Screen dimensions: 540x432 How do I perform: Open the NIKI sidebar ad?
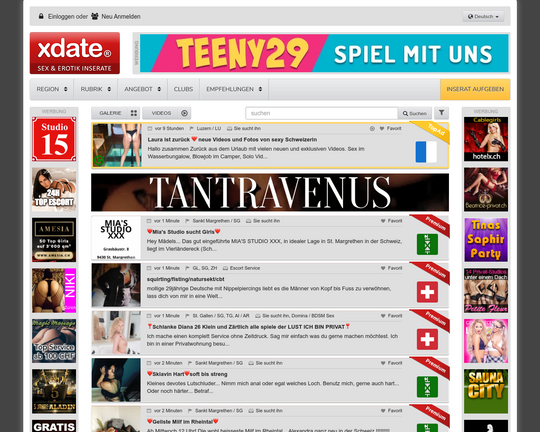pyautogui.click(x=54, y=290)
